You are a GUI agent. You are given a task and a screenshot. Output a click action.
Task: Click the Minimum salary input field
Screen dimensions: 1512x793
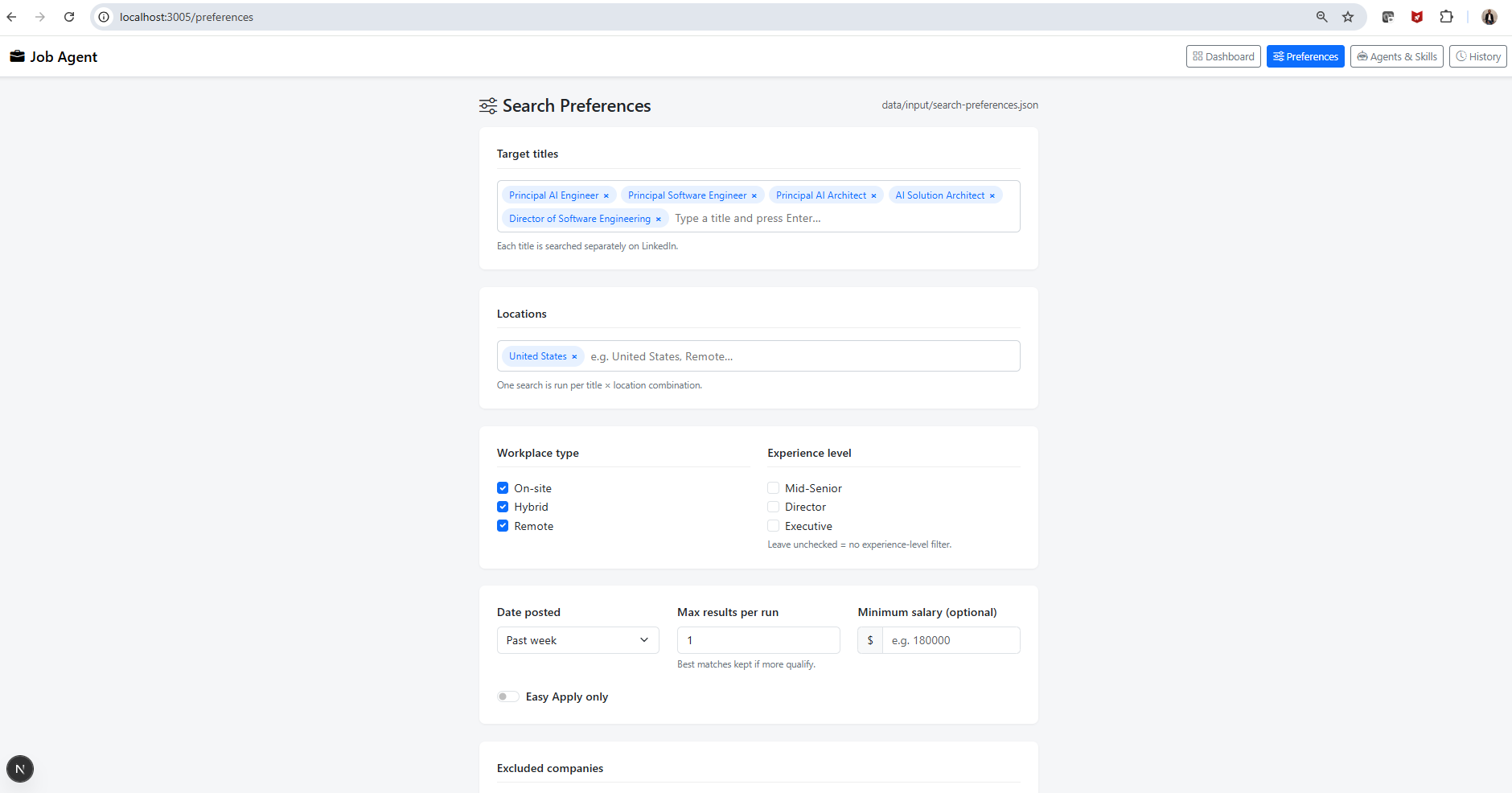[951, 640]
